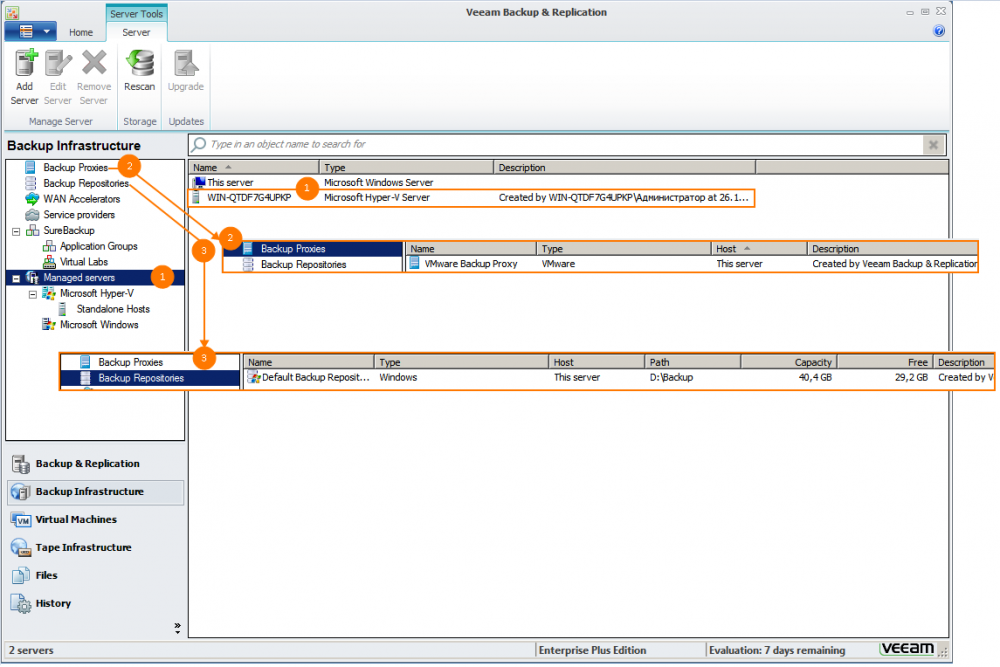Open the Backup Infrastructure view
This screenshot has height=667, width=1000.
tap(95, 492)
